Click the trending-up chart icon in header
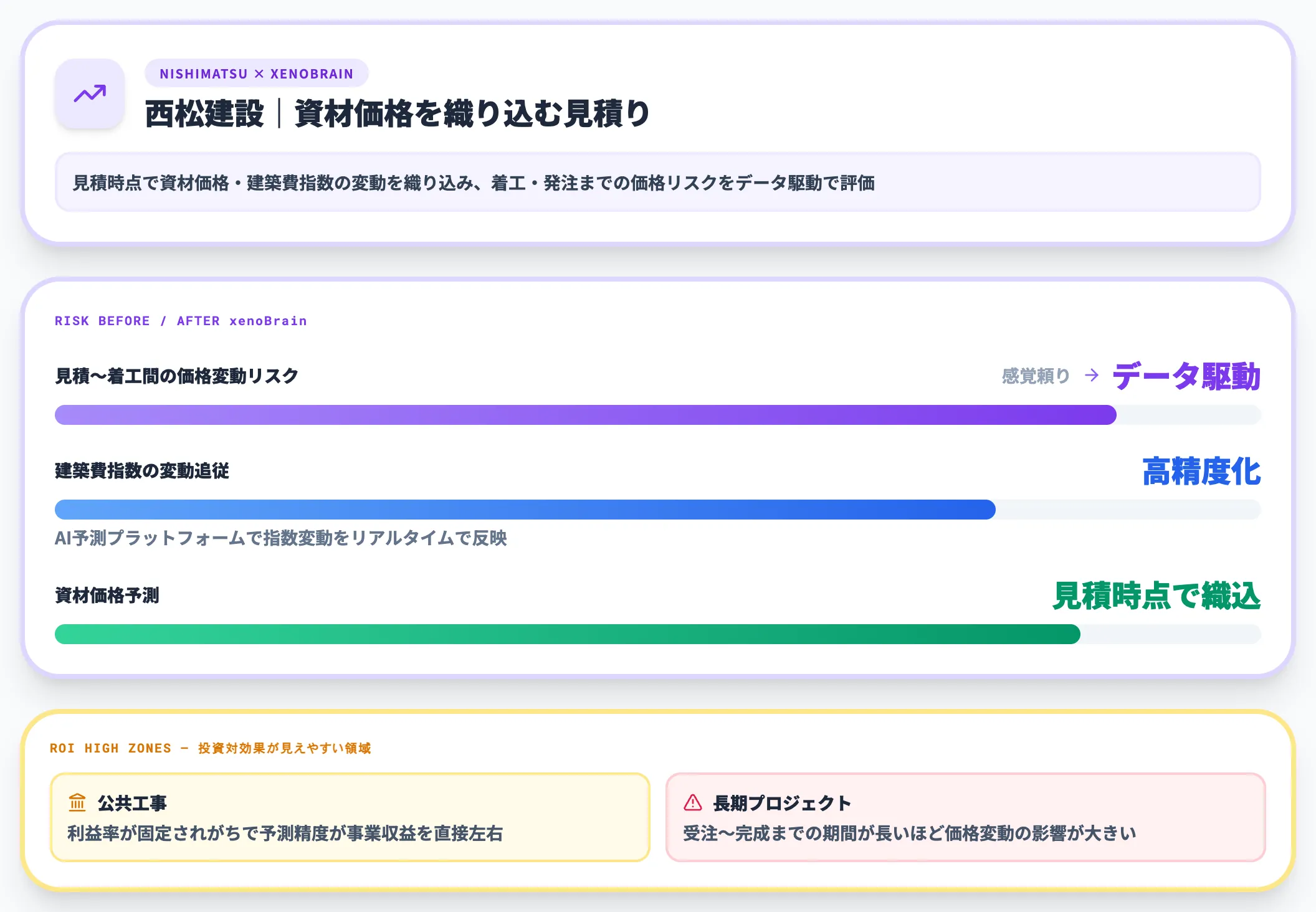 pyautogui.click(x=90, y=94)
